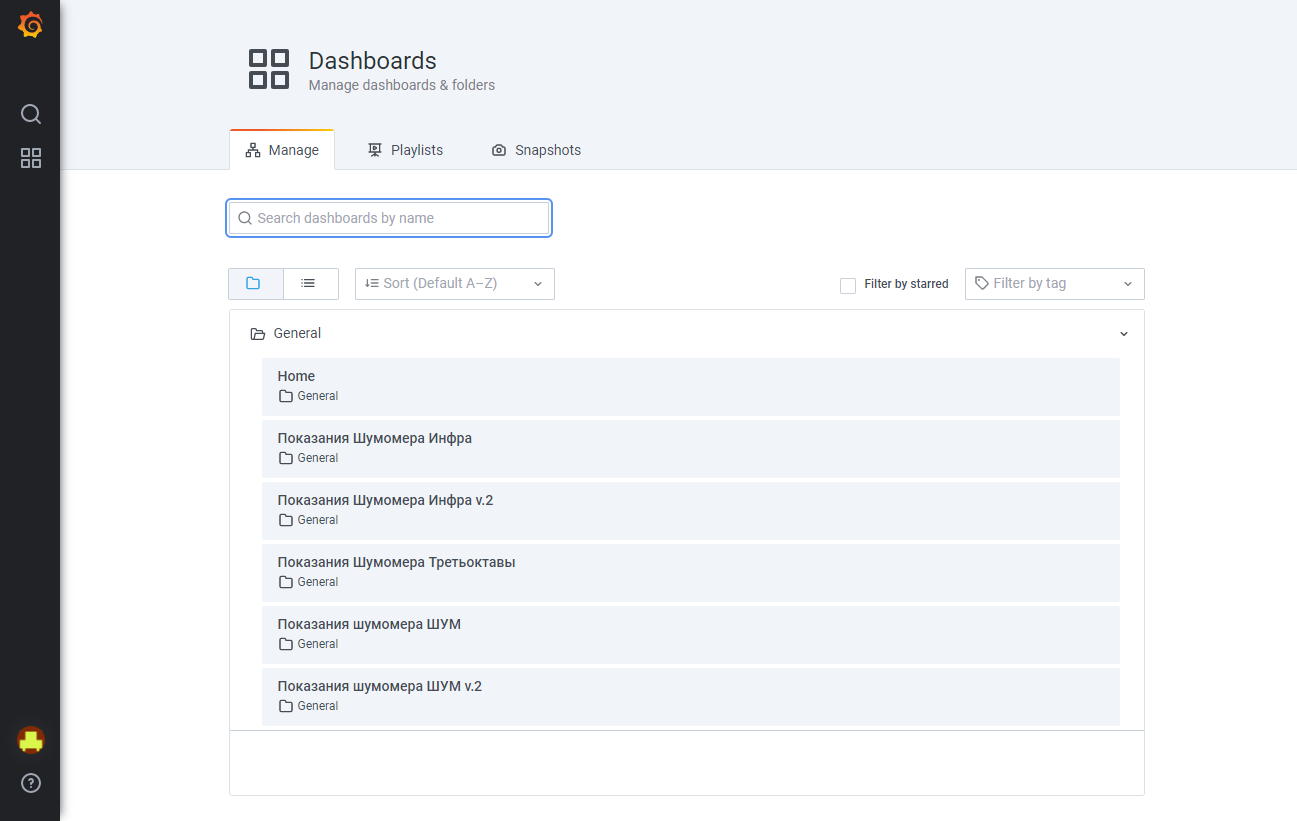Enable the Filter by starred checkbox
The height and width of the screenshot is (821, 1297).
[848, 285]
